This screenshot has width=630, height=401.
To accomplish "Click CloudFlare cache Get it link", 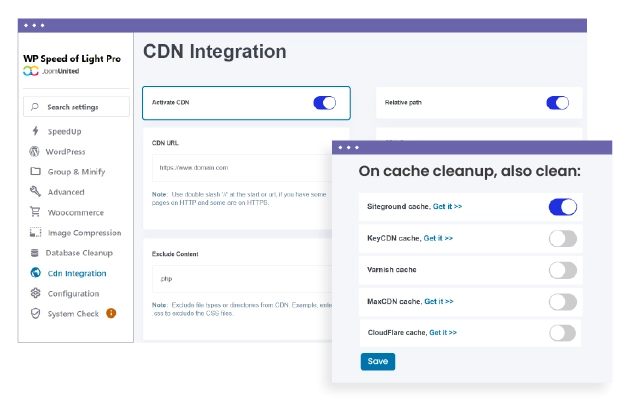I will pos(443,332).
